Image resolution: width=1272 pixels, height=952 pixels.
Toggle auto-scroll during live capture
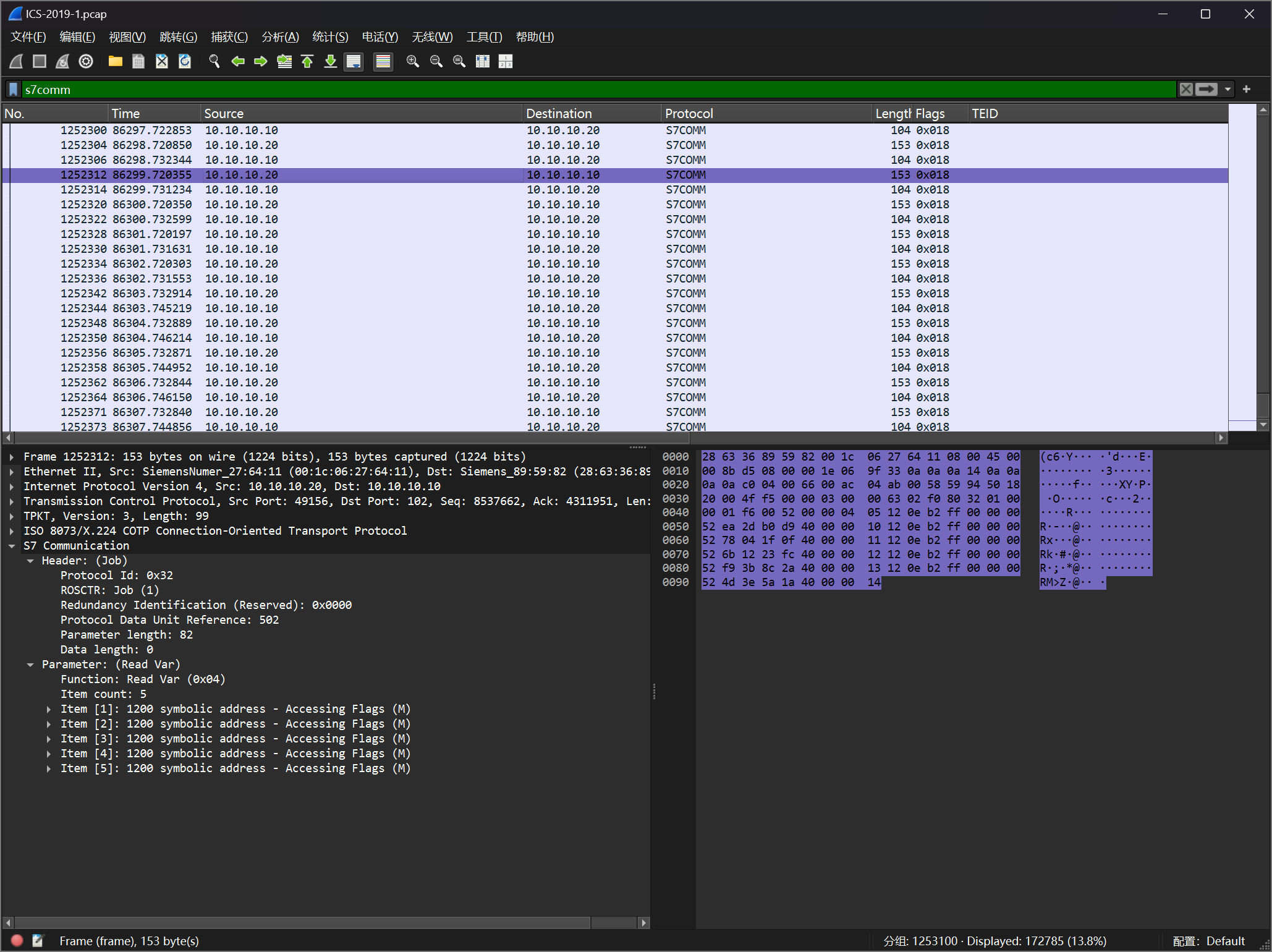(354, 61)
